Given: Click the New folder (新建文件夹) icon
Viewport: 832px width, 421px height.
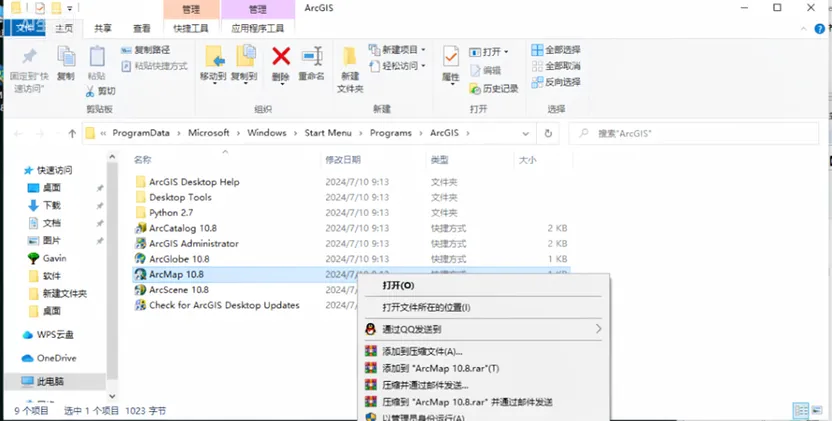Looking at the screenshot, I should 350,57.
